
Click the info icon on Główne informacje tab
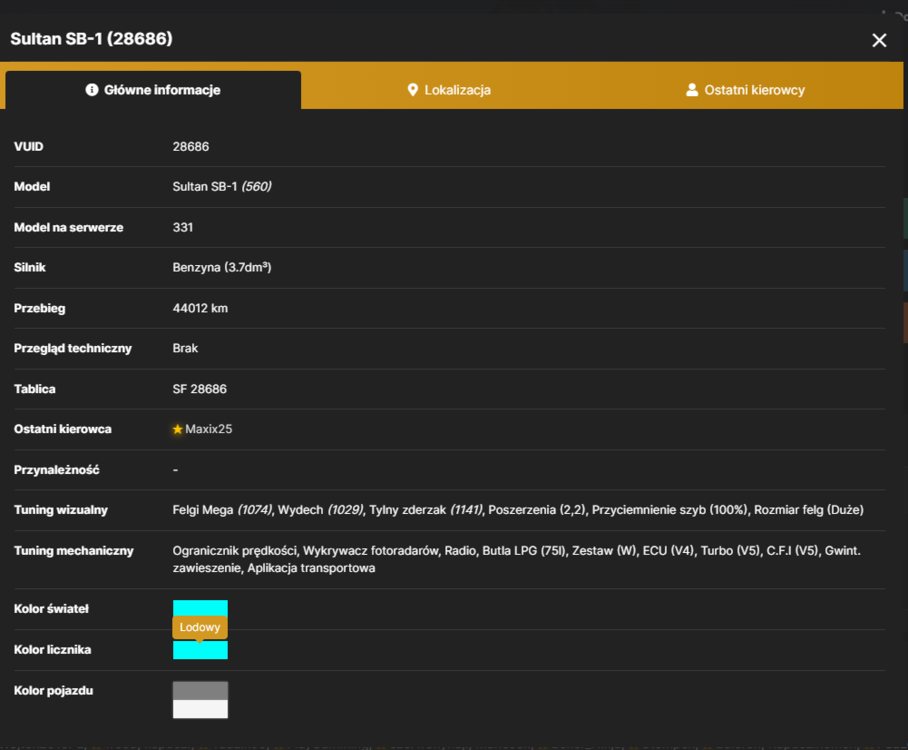coord(91,90)
